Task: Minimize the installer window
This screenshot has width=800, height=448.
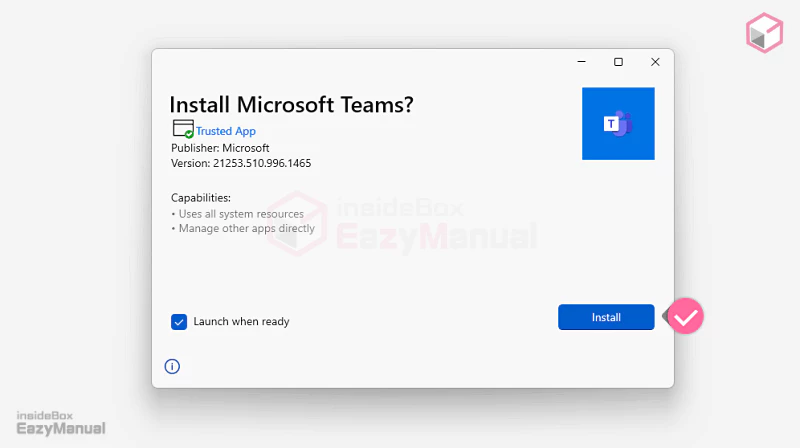Action: pyautogui.click(x=582, y=62)
